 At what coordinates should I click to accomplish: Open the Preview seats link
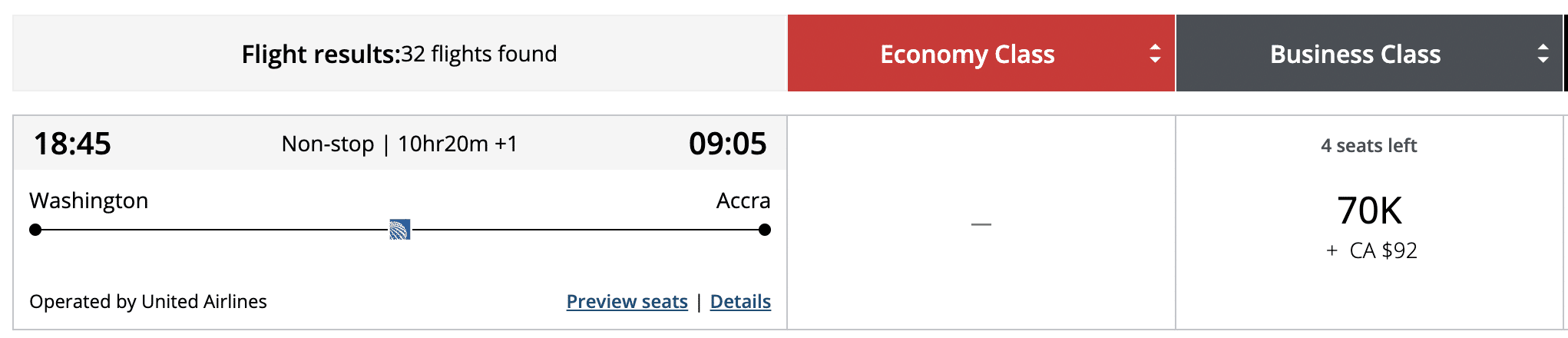pyautogui.click(x=627, y=302)
